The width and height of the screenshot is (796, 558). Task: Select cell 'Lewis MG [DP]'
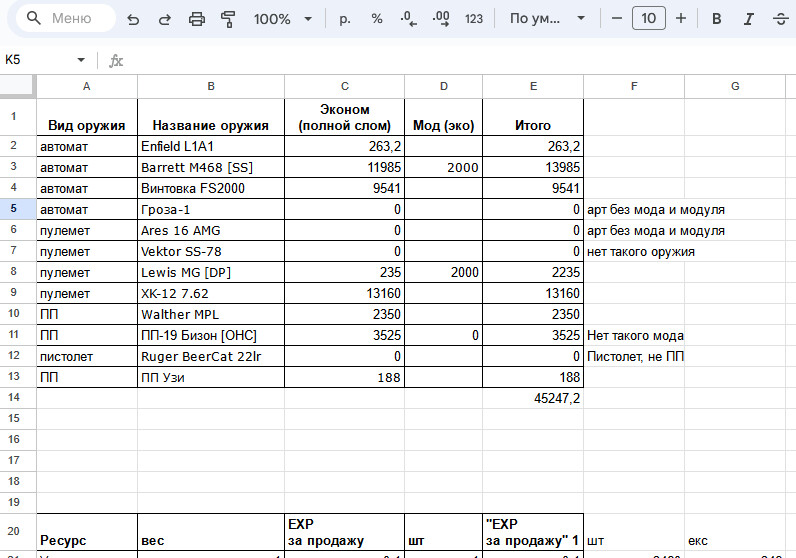(211, 272)
